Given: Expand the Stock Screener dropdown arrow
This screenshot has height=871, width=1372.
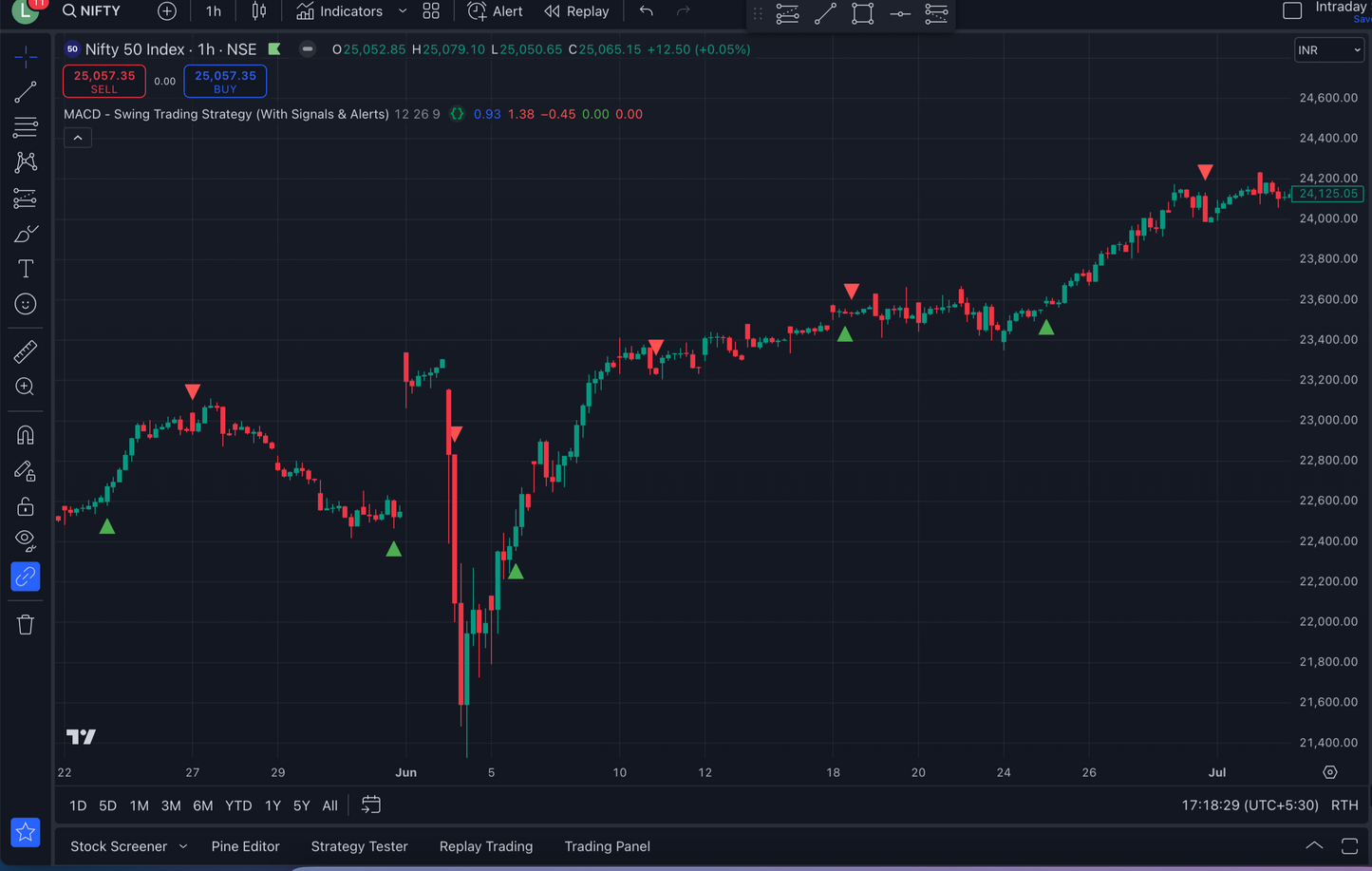Looking at the screenshot, I should [183, 846].
